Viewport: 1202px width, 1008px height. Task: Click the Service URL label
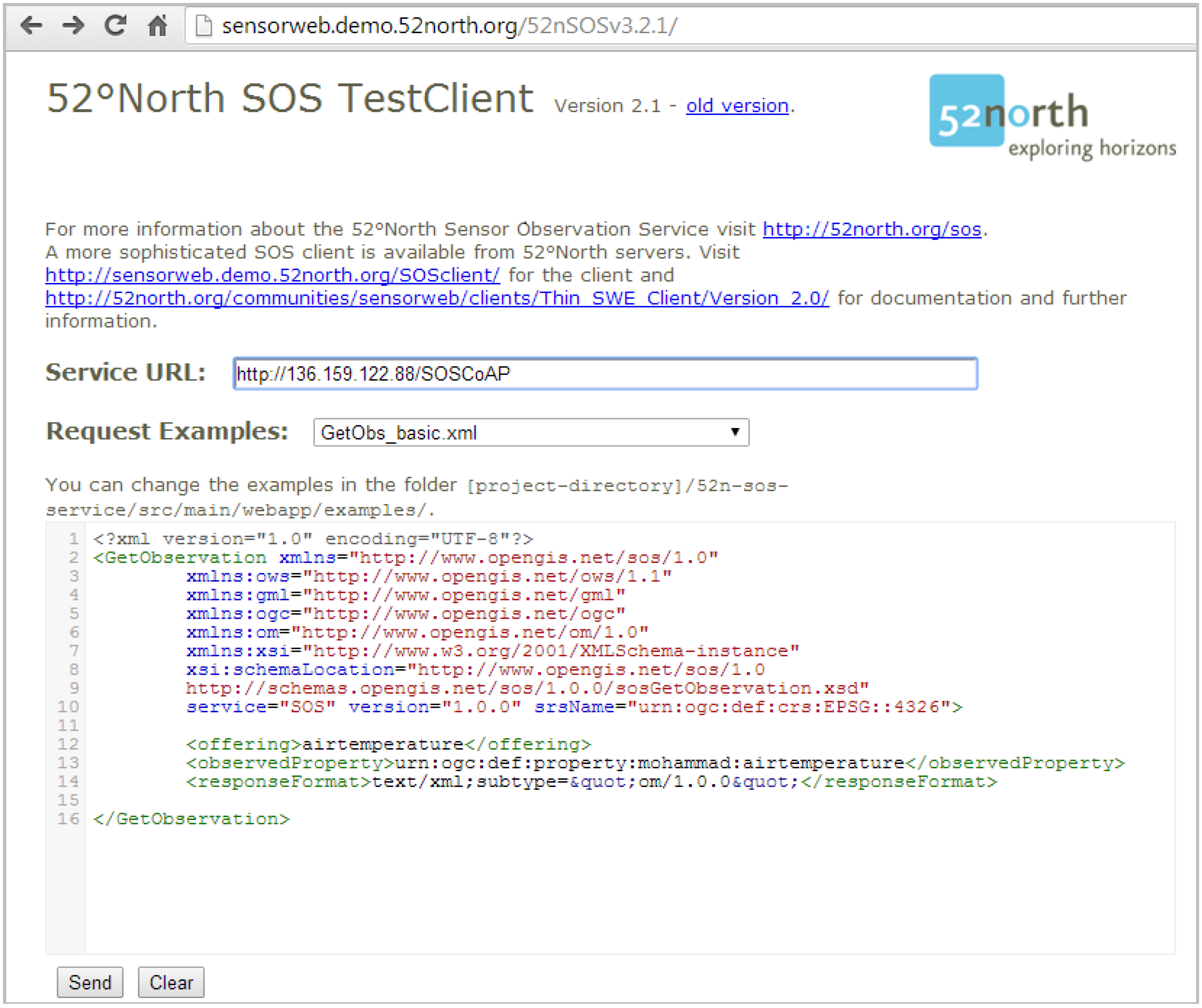pyautogui.click(x=125, y=373)
